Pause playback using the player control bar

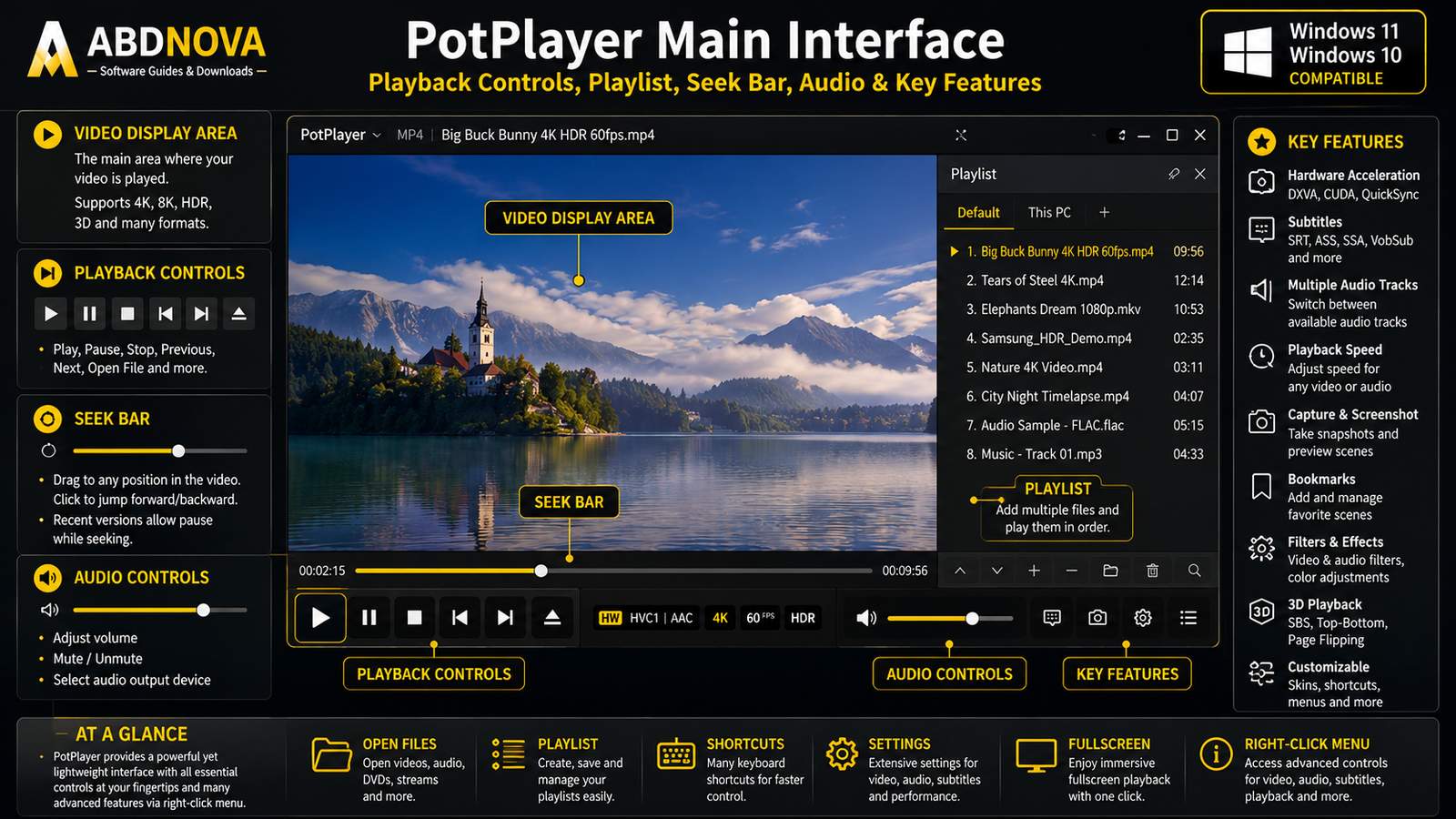pyautogui.click(x=369, y=618)
